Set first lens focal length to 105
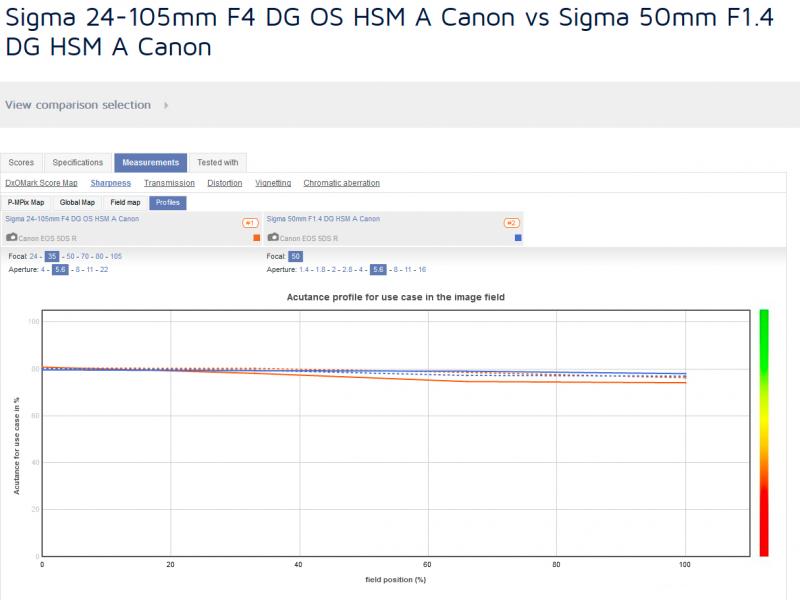The width and height of the screenshot is (800, 600). [116, 256]
